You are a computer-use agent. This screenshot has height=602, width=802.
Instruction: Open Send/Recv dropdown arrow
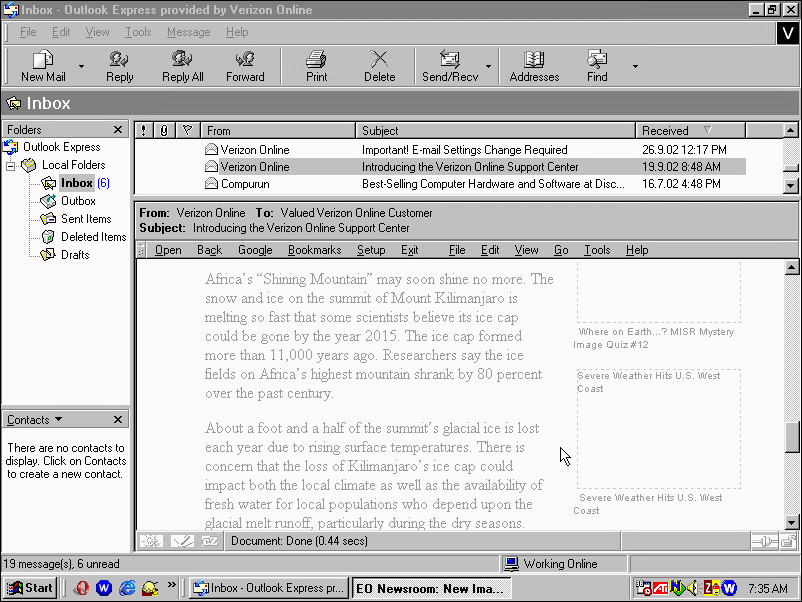click(488, 66)
